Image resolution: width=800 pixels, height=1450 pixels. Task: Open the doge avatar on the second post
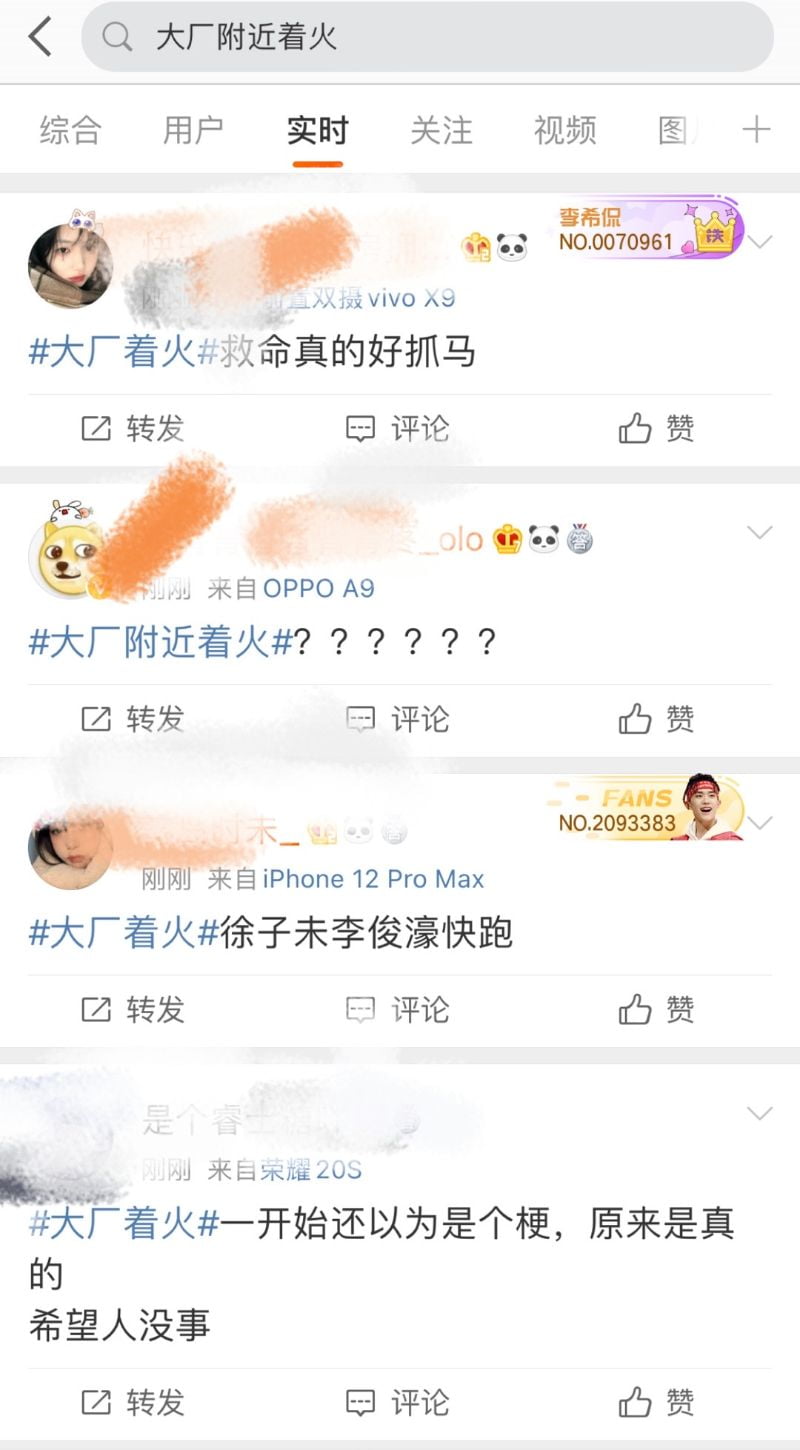(68, 558)
